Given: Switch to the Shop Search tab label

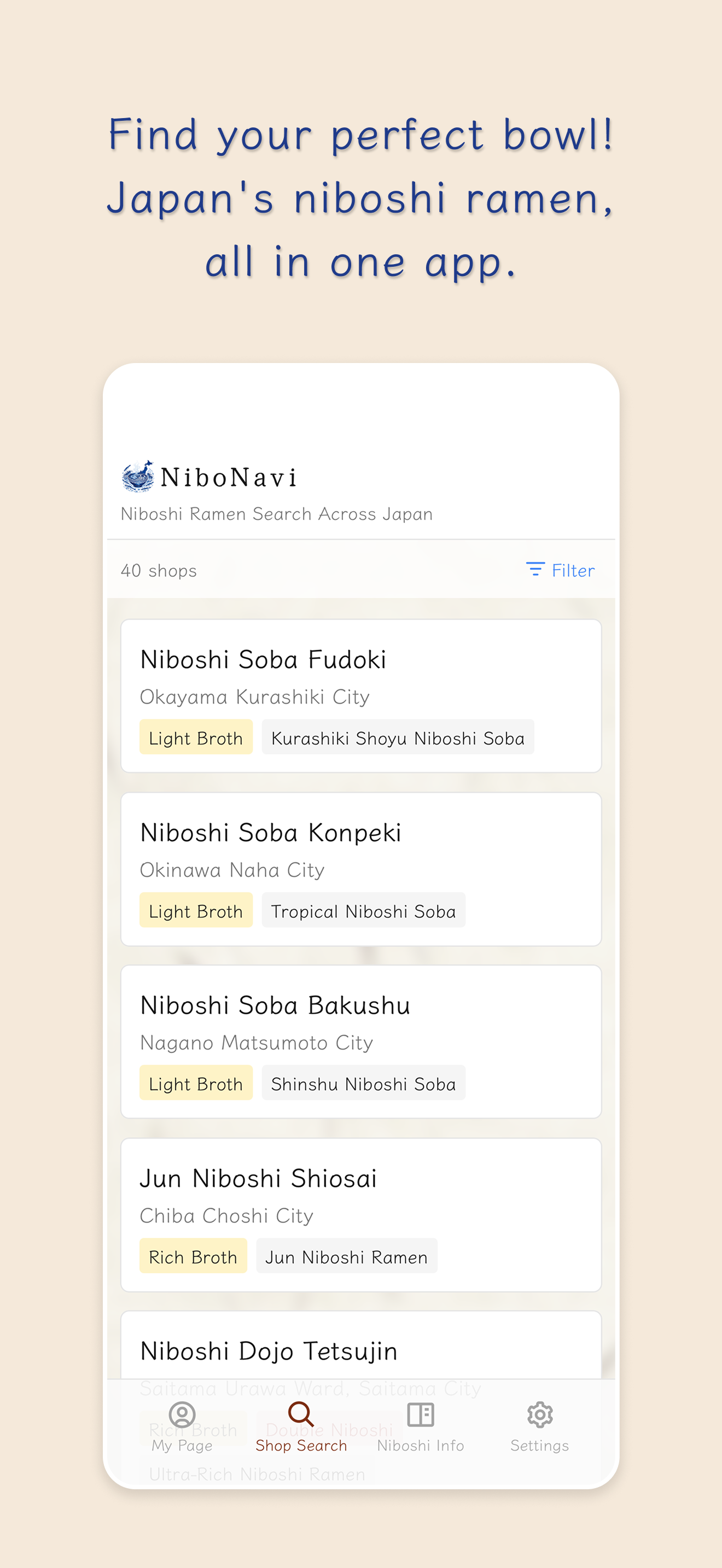Looking at the screenshot, I should pyautogui.click(x=301, y=1446).
